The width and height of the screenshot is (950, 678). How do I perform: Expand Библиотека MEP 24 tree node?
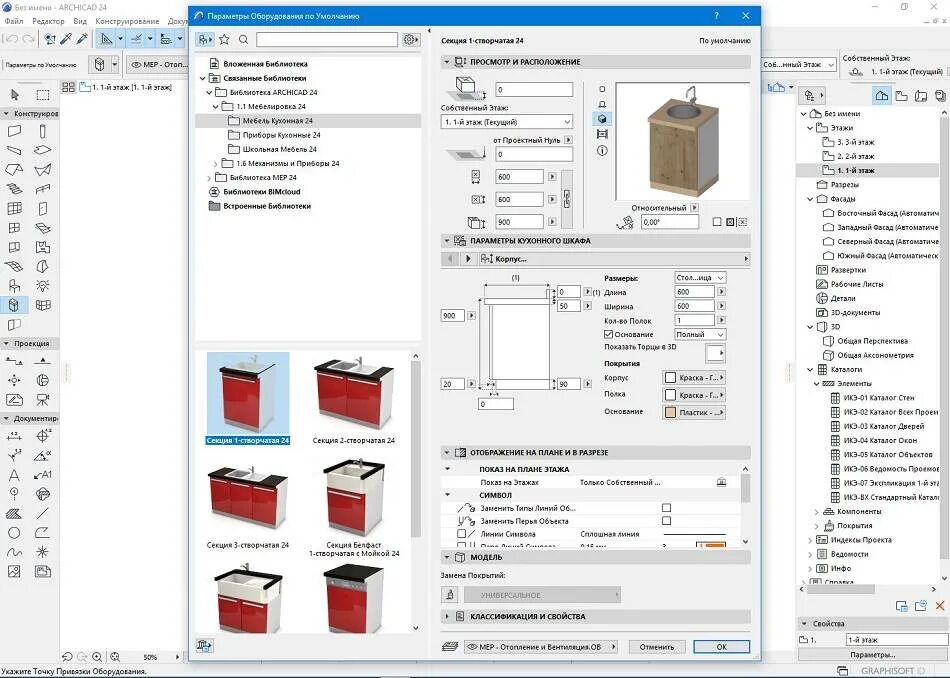[x=209, y=178]
